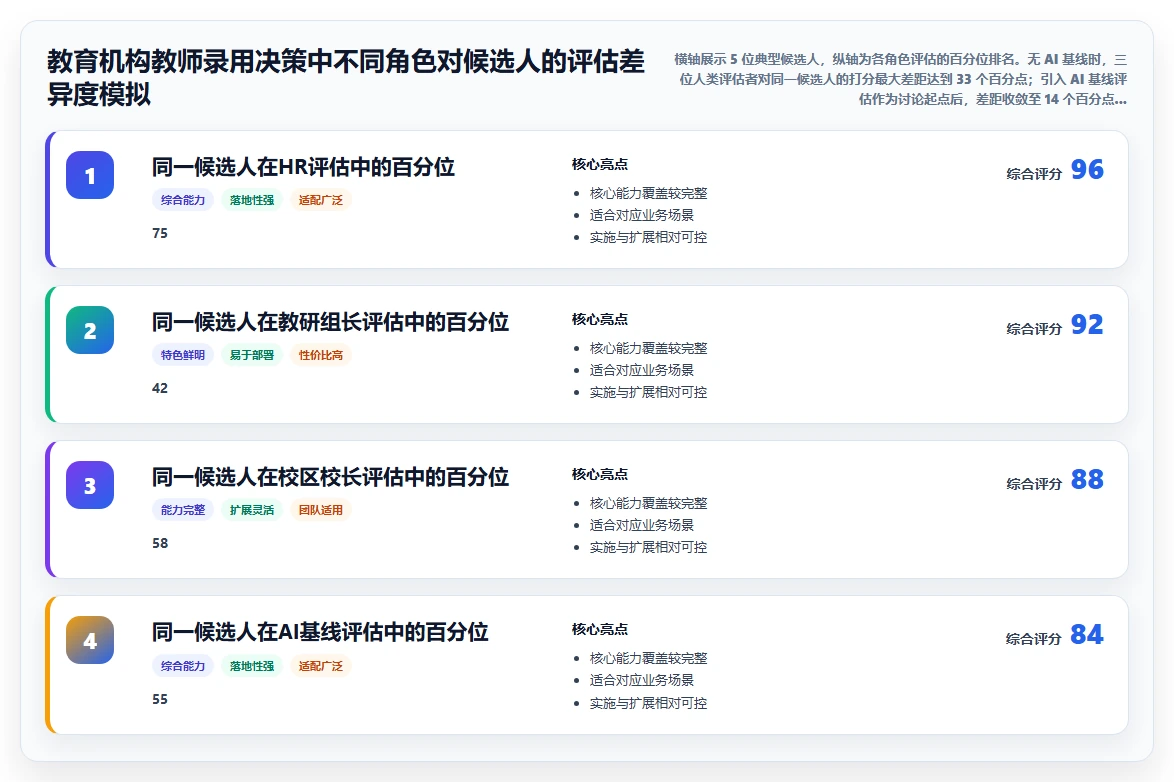Click 综合评分 label beside score 84
Screen dimensions: 1174x782
click(1034, 639)
